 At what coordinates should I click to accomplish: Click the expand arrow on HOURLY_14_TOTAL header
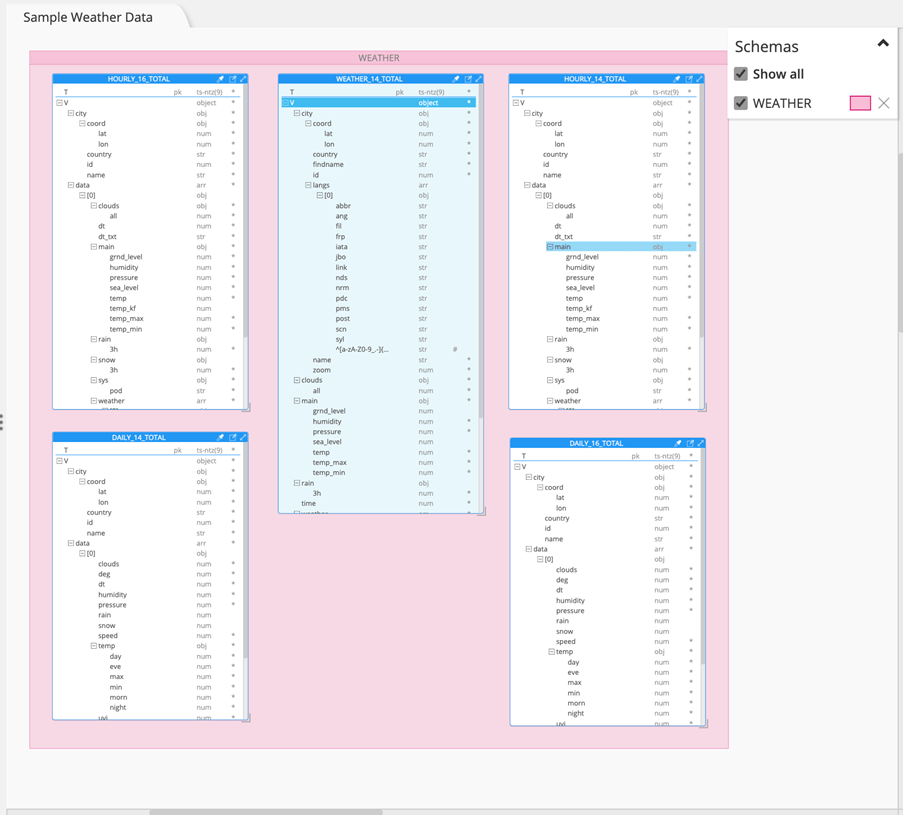pos(699,78)
